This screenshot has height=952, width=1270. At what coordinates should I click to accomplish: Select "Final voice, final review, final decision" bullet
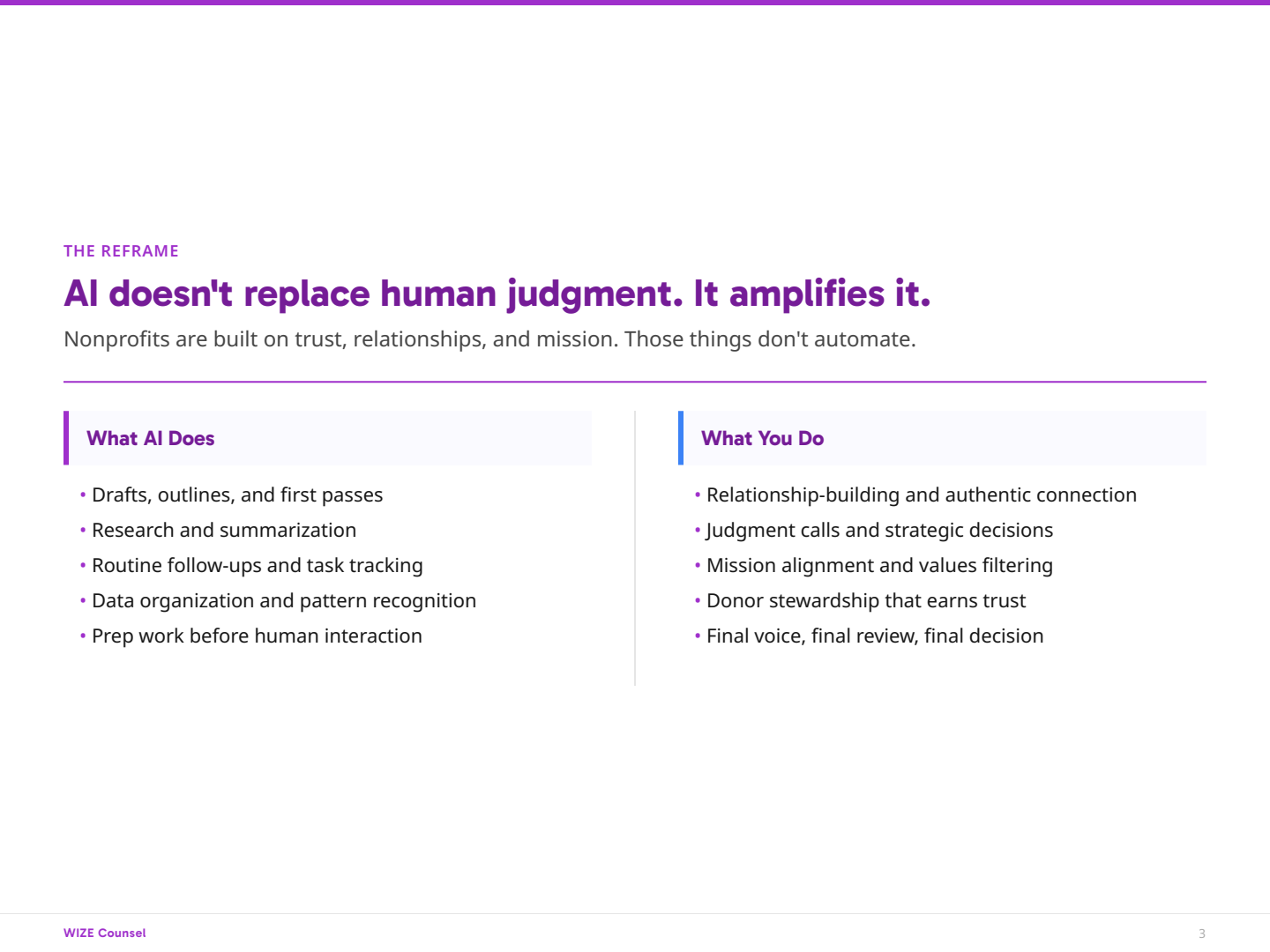click(x=874, y=636)
